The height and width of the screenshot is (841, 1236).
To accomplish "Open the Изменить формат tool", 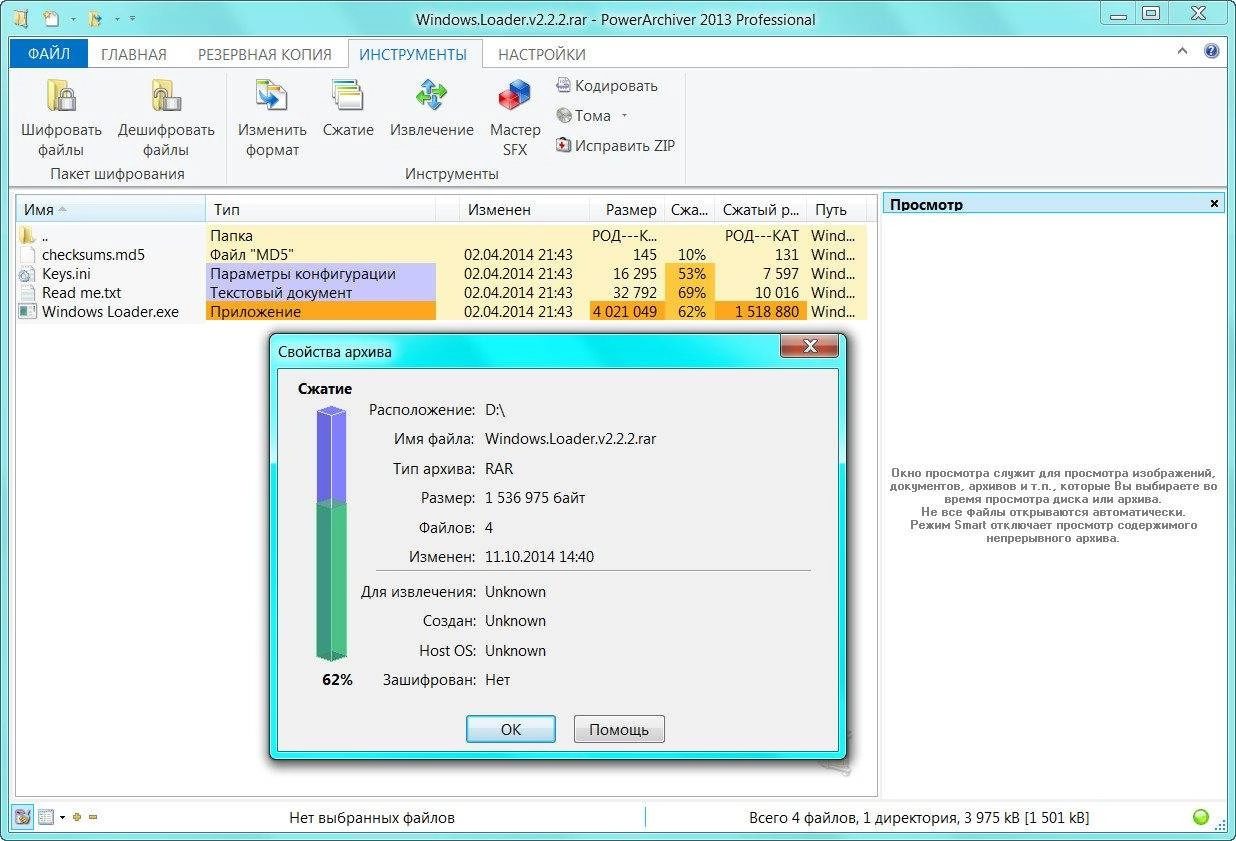I will [272, 118].
